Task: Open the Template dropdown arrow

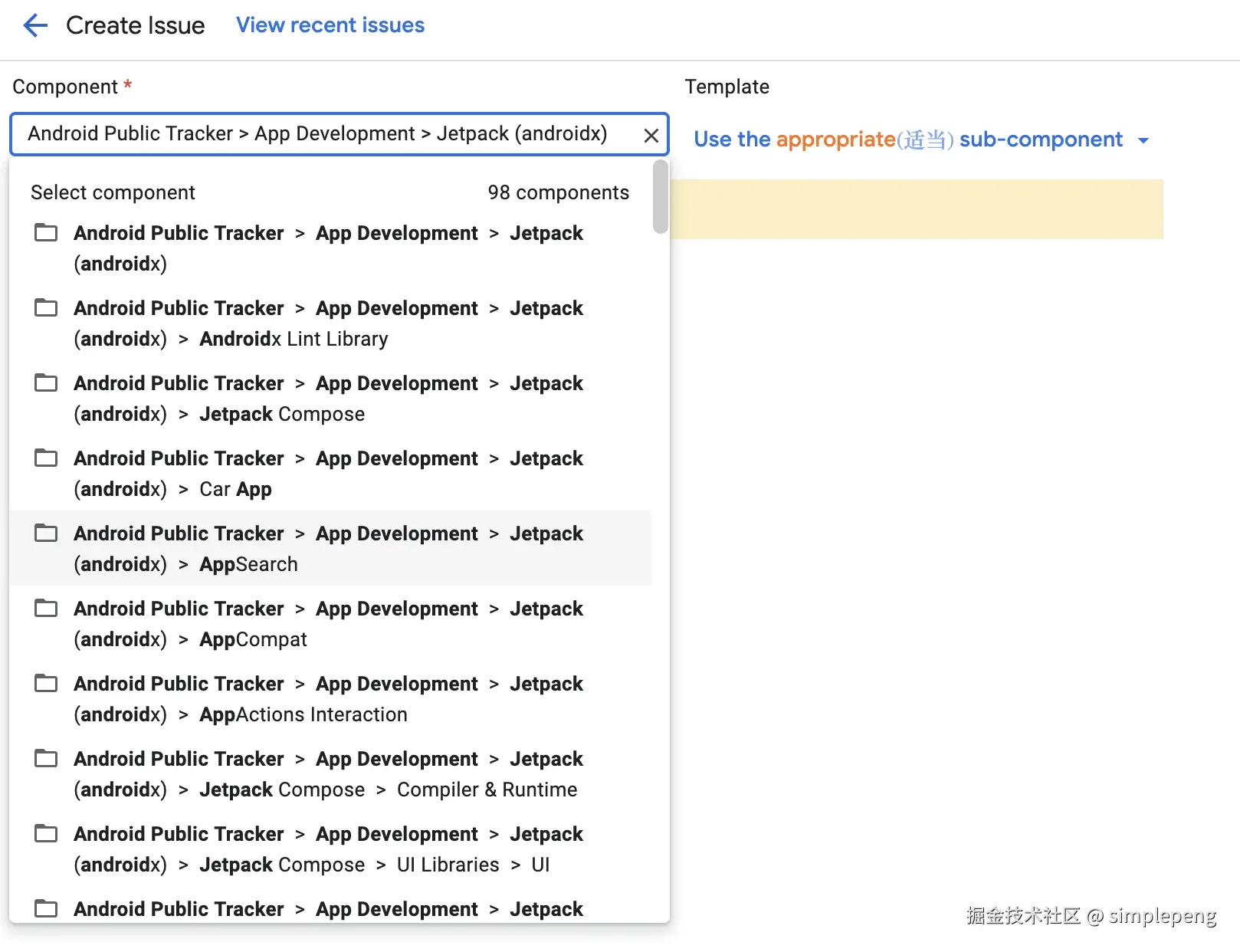Action: (x=1143, y=140)
